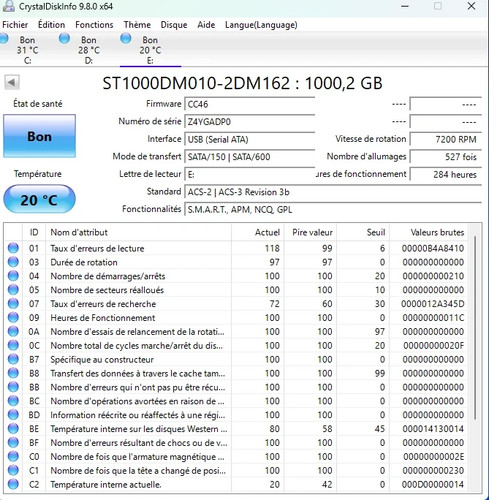Click status orb for attribute C1
Viewport: 489px width, 500px height.
(13, 470)
